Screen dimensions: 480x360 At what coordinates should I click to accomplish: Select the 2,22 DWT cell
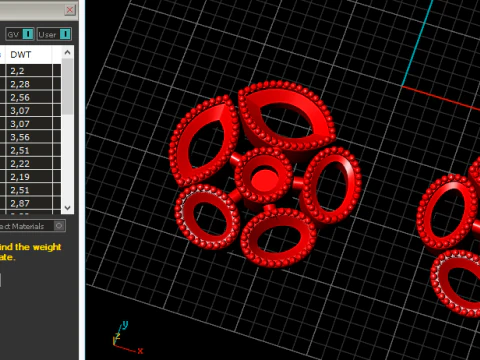[29, 164]
